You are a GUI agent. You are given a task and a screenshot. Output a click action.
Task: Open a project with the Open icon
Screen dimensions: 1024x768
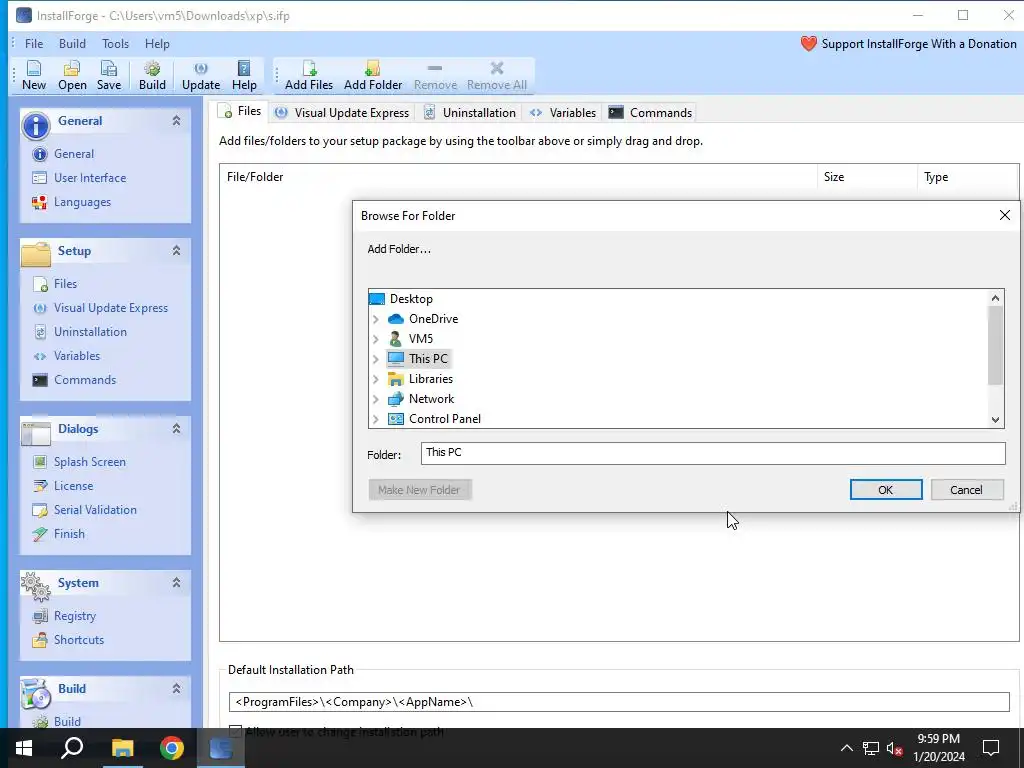pos(72,75)
